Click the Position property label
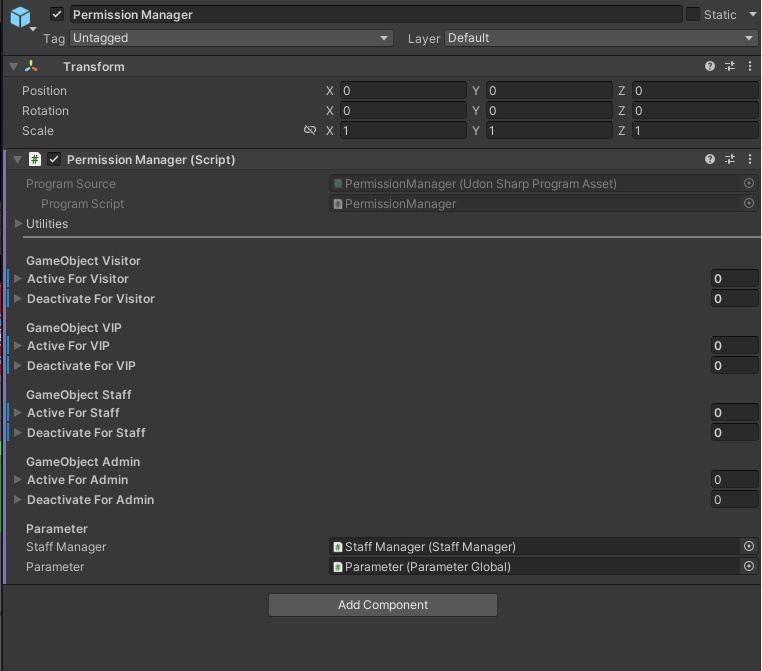Image resolution: width=762 pixels, height=671 pixels. (x=44, y=91)
